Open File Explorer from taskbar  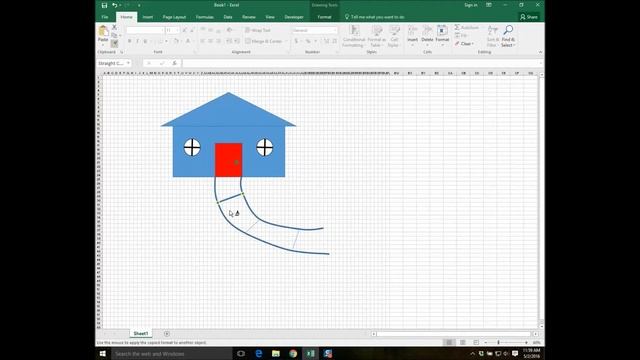point(276,354)
